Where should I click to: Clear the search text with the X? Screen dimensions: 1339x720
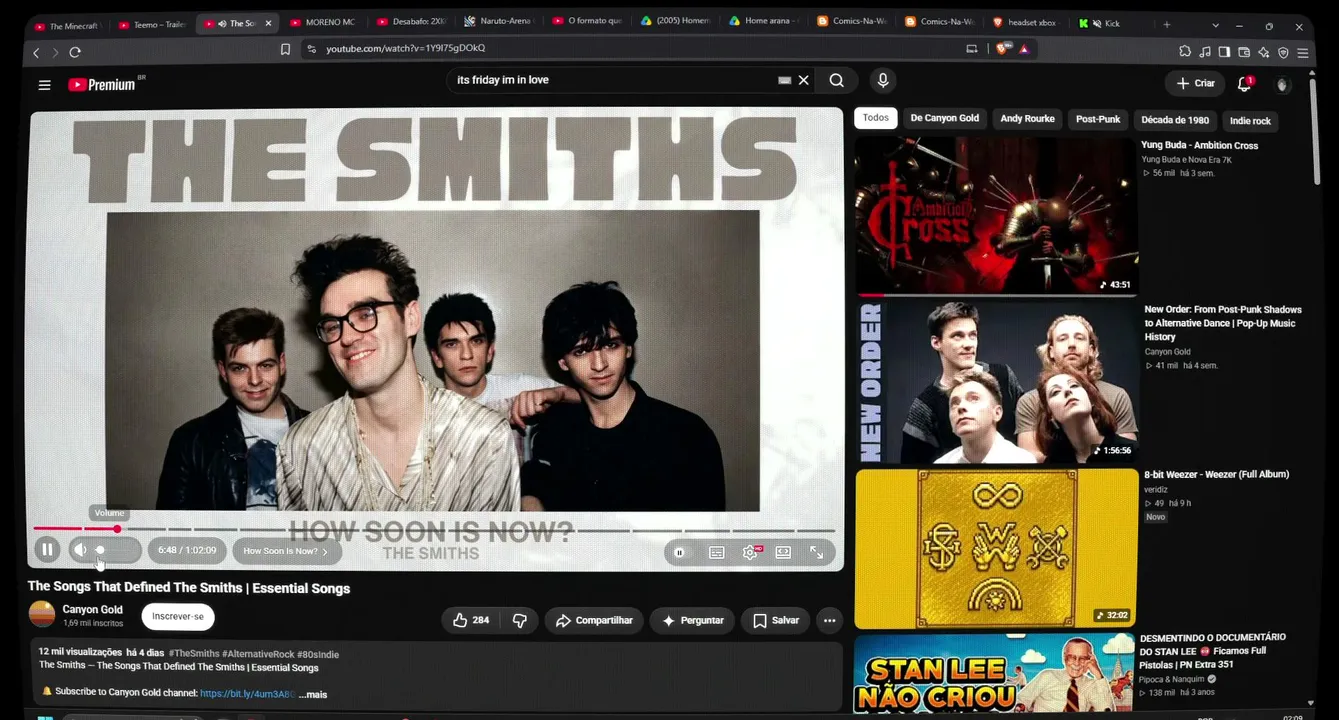[x=803, y=80]
